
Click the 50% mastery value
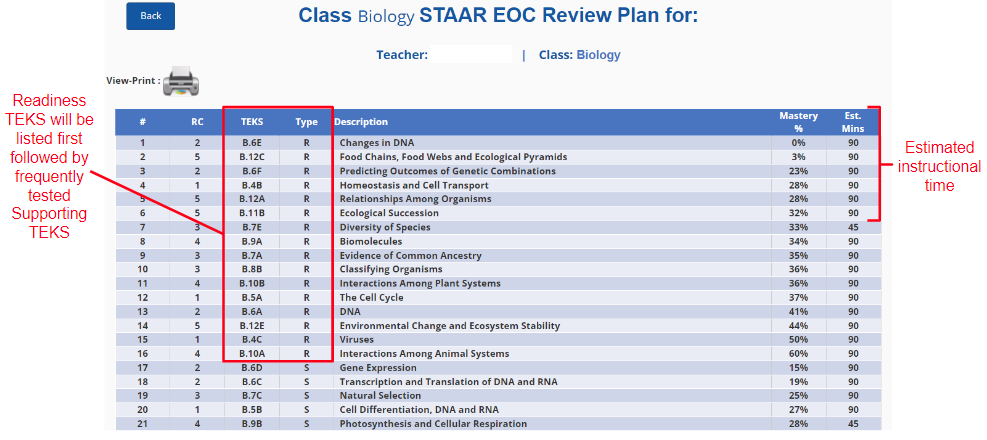tap(799, 339)
